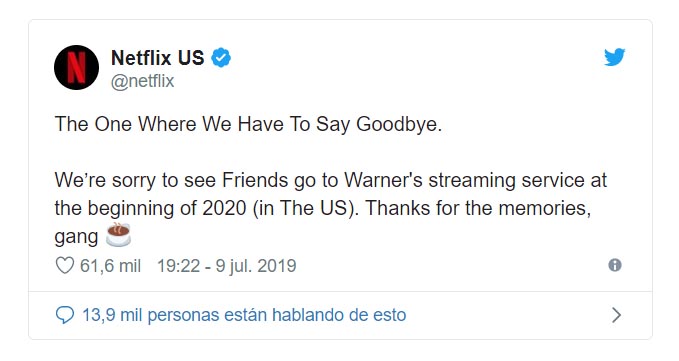Open the @netflix handle link
The height and width of the screenshot is (361, 679).
point(142,81)
